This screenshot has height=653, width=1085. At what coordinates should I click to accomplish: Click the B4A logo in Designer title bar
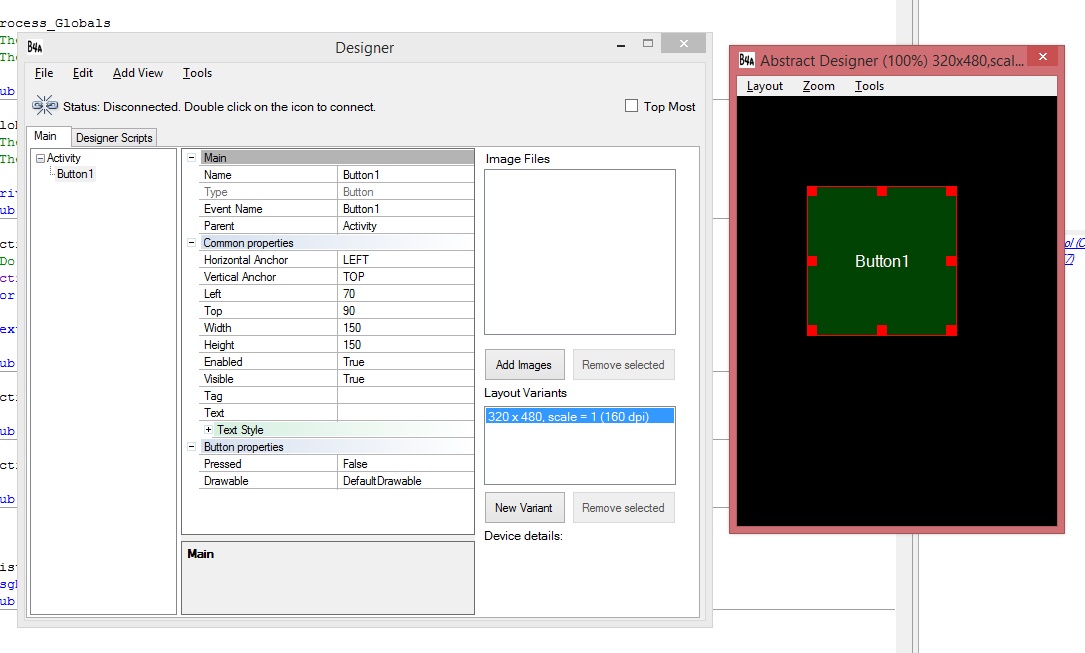tap(35, 47)
